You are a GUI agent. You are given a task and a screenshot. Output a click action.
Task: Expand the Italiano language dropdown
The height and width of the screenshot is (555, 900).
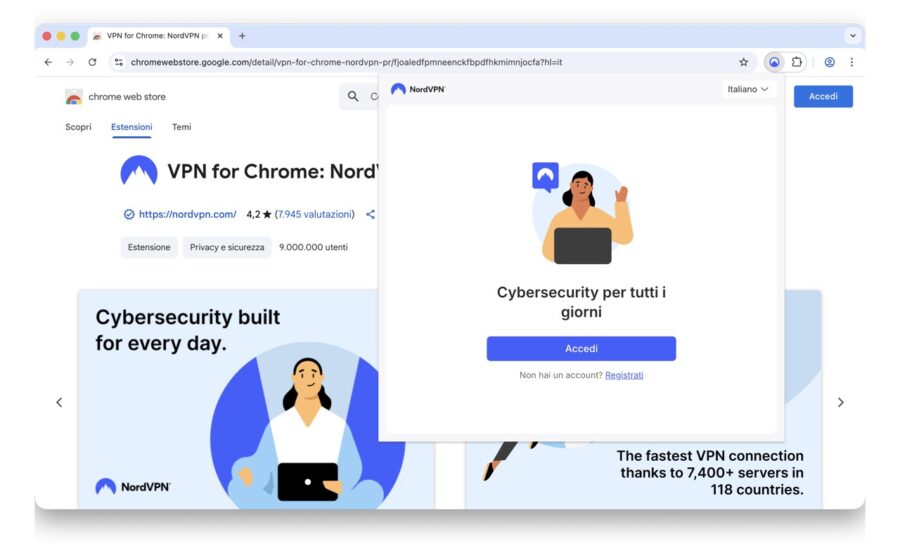tap(747, 89)
